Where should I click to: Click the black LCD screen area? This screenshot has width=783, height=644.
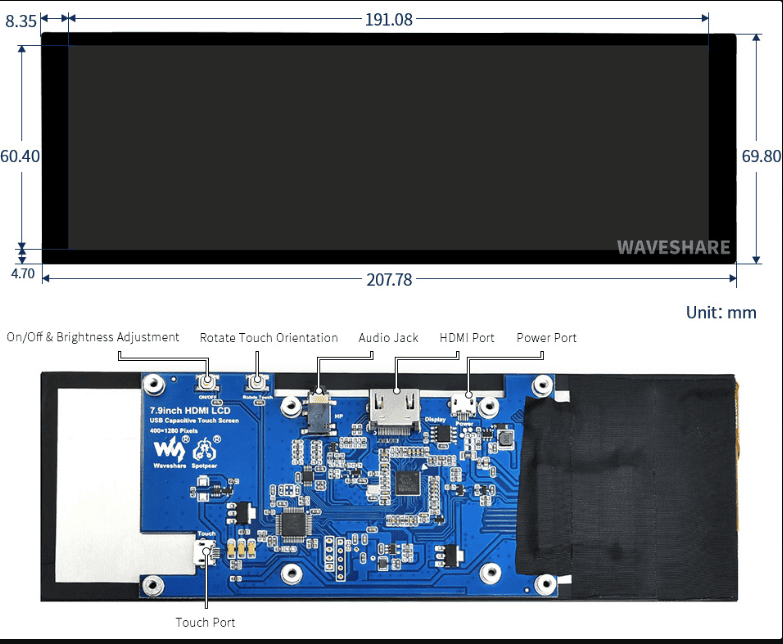(389, 148)
